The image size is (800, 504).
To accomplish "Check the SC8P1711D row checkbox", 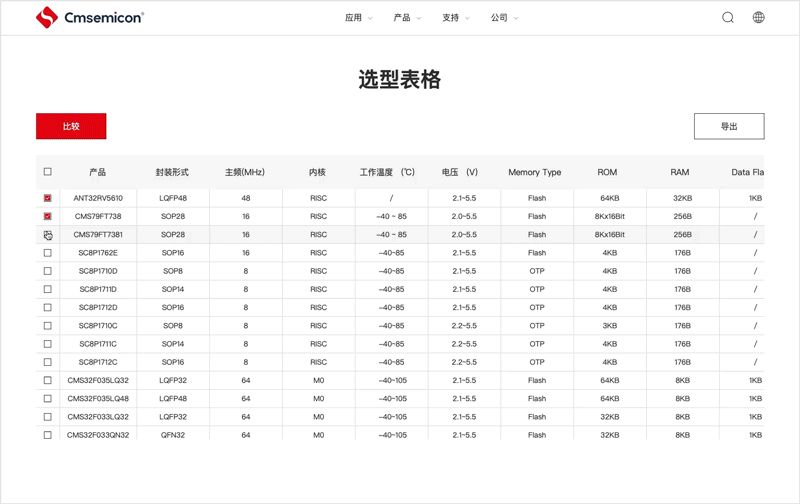I will pos(47,289).
